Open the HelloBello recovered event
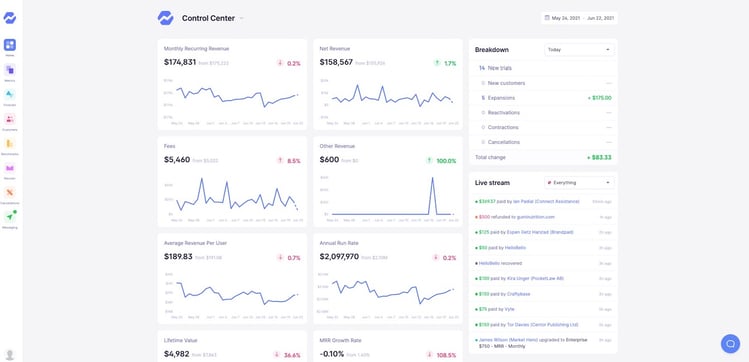The height and width of the screenshot is (362, 749). coord(543,263)
